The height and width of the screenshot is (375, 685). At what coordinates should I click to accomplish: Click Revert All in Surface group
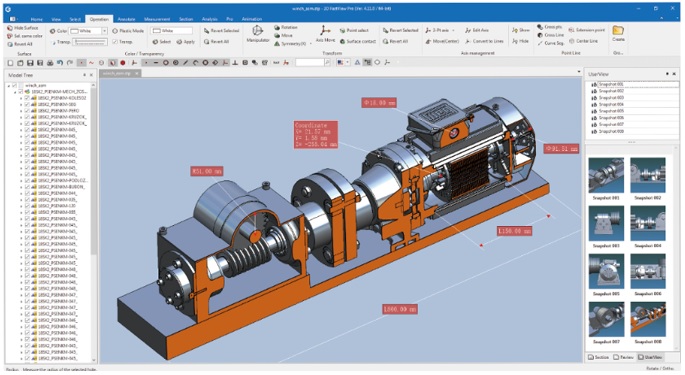click(20, 44)
